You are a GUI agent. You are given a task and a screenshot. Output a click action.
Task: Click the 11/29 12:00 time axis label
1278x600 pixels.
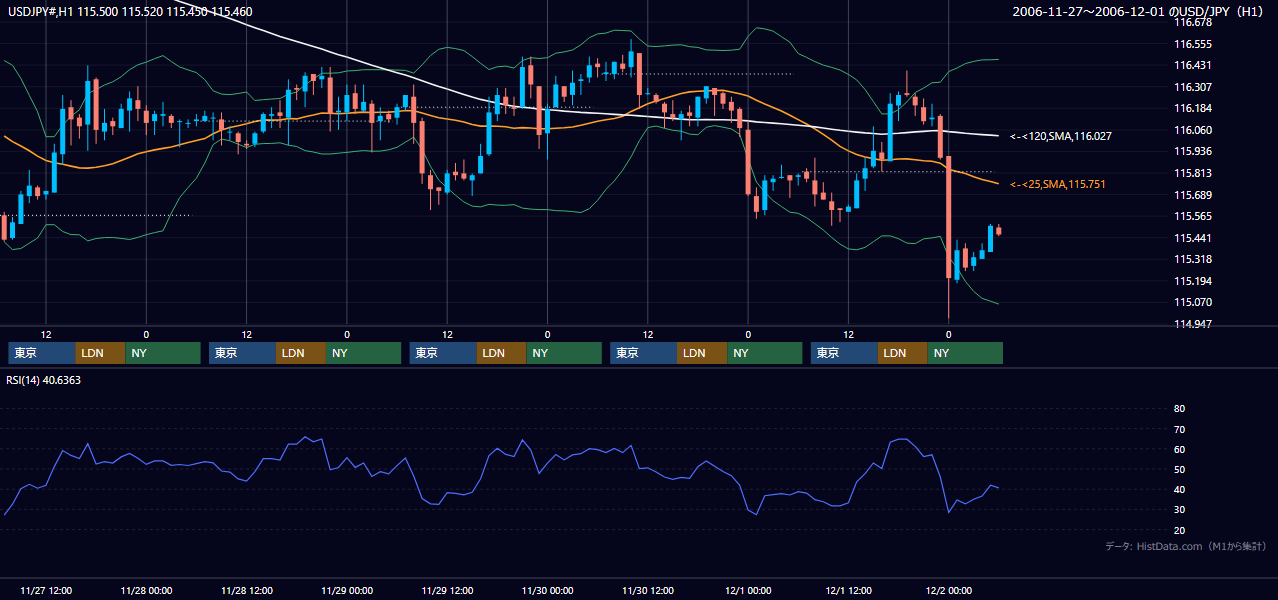pyautogui.click(x=447, y=590)
